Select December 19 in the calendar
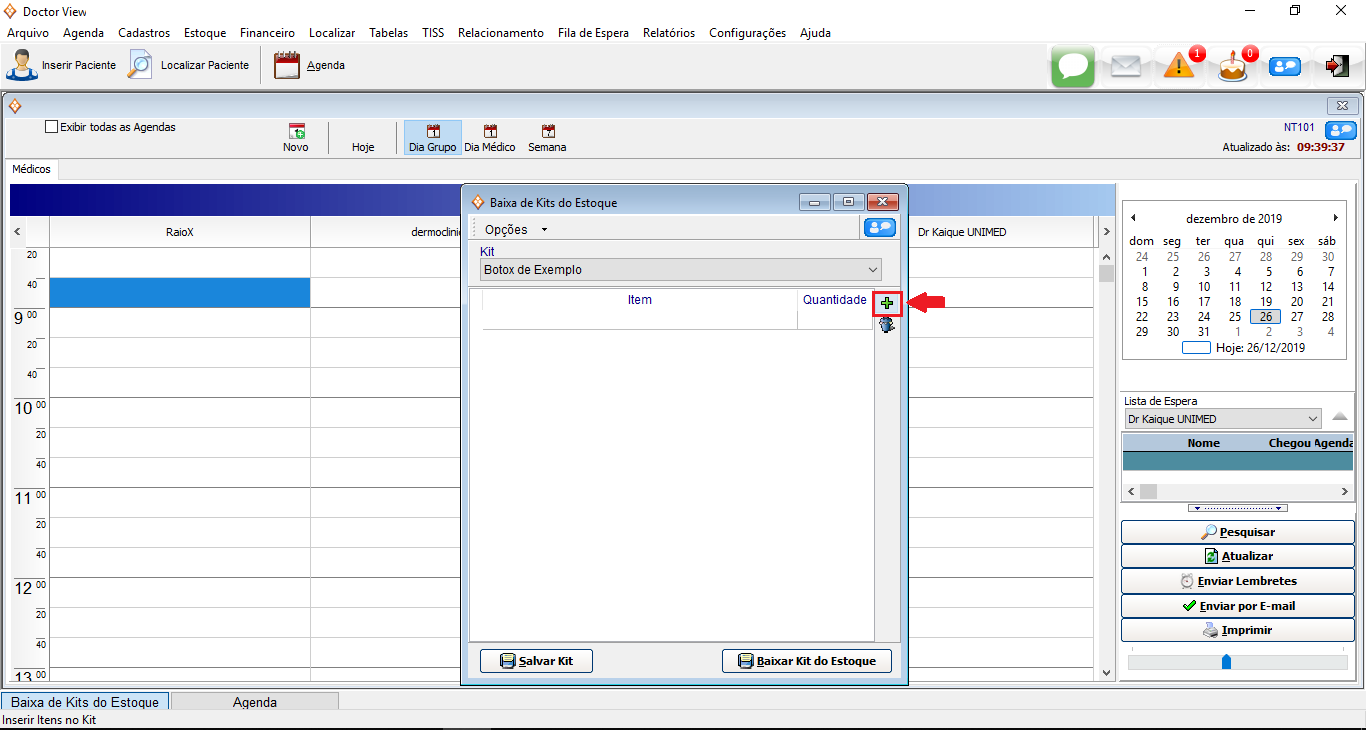The image size is (1366, 730). point(1265,301)
